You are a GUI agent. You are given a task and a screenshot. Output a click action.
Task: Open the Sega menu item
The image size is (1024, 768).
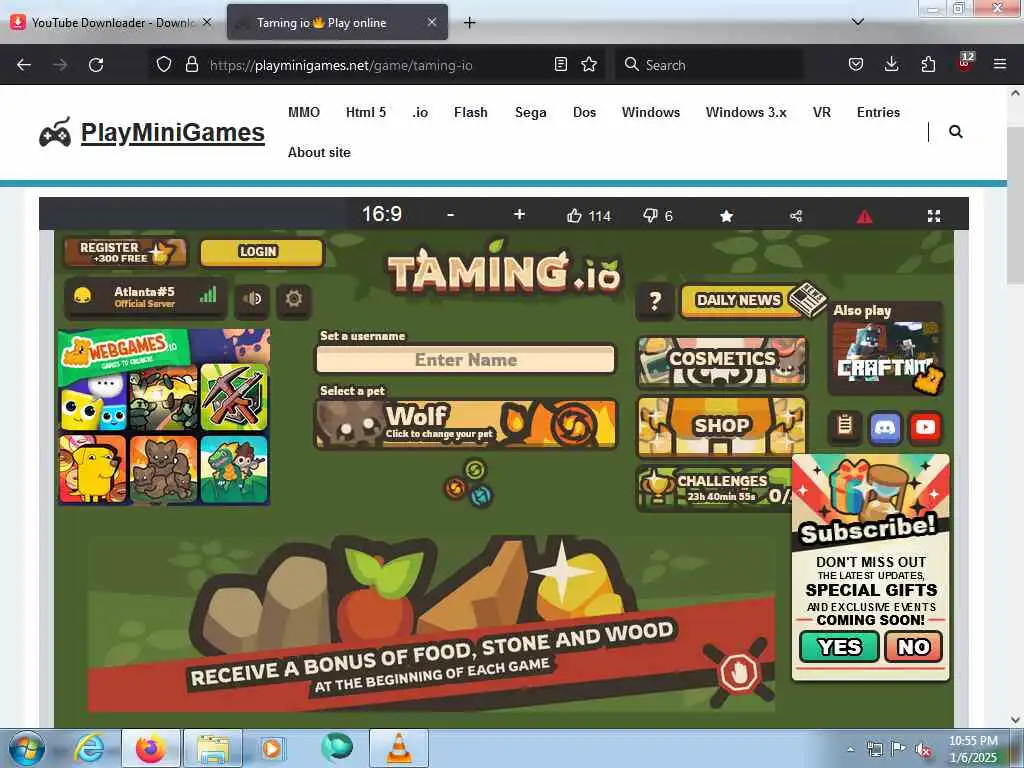tap(530, 112)
